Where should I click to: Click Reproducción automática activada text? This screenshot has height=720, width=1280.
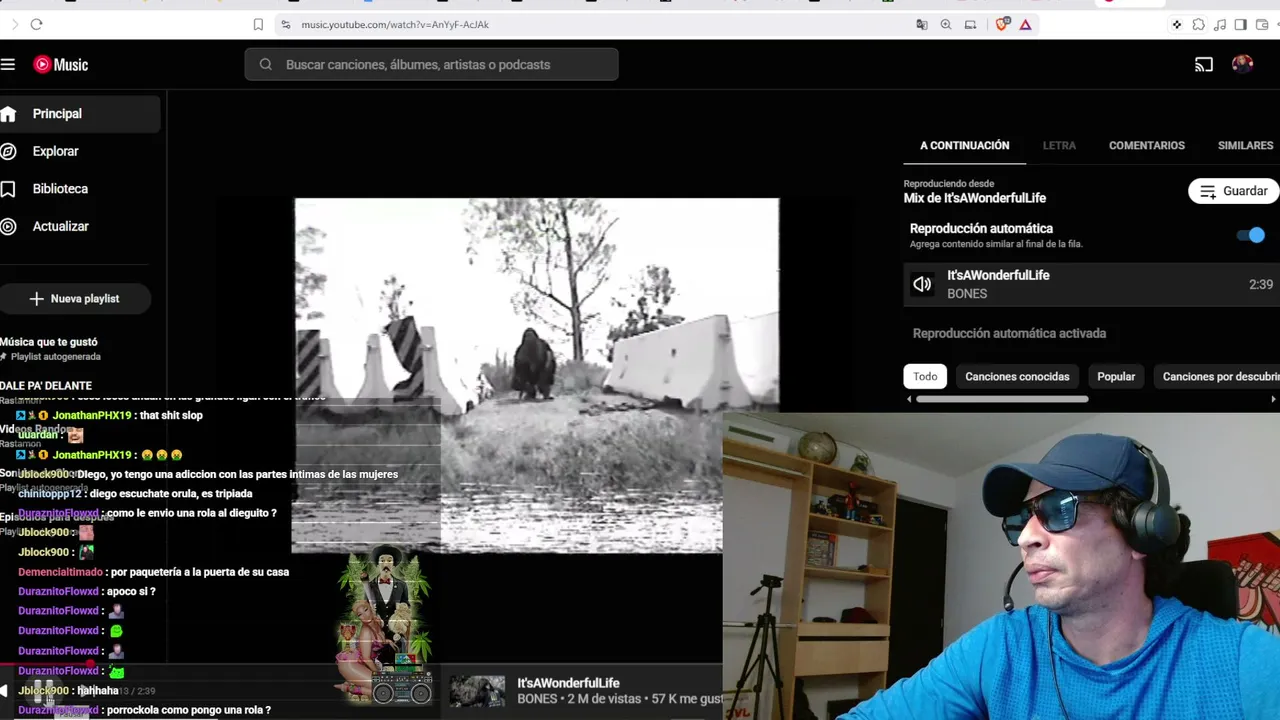(1009, 333)
